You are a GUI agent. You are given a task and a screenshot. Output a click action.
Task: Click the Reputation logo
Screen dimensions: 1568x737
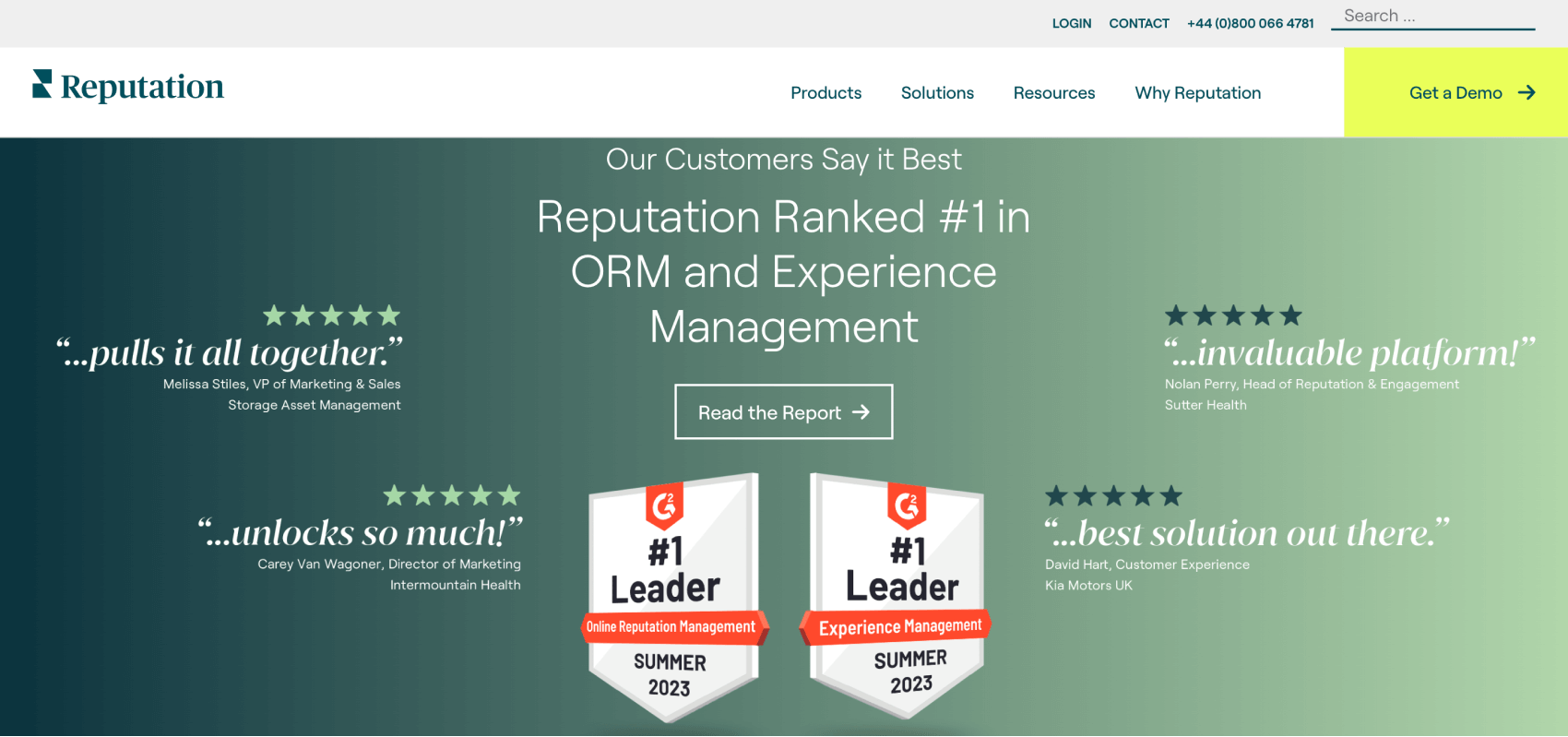(128, 86)
